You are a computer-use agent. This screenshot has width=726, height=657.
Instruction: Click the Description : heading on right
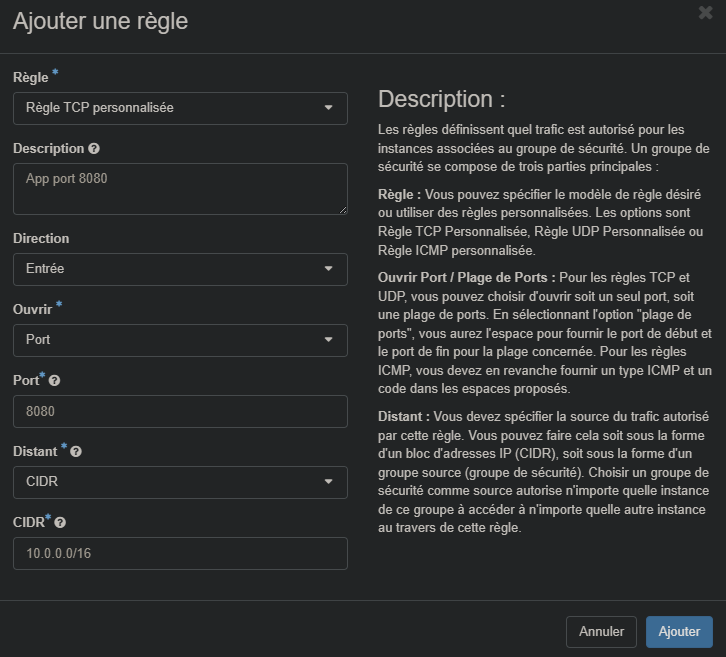tap(441, 99)
